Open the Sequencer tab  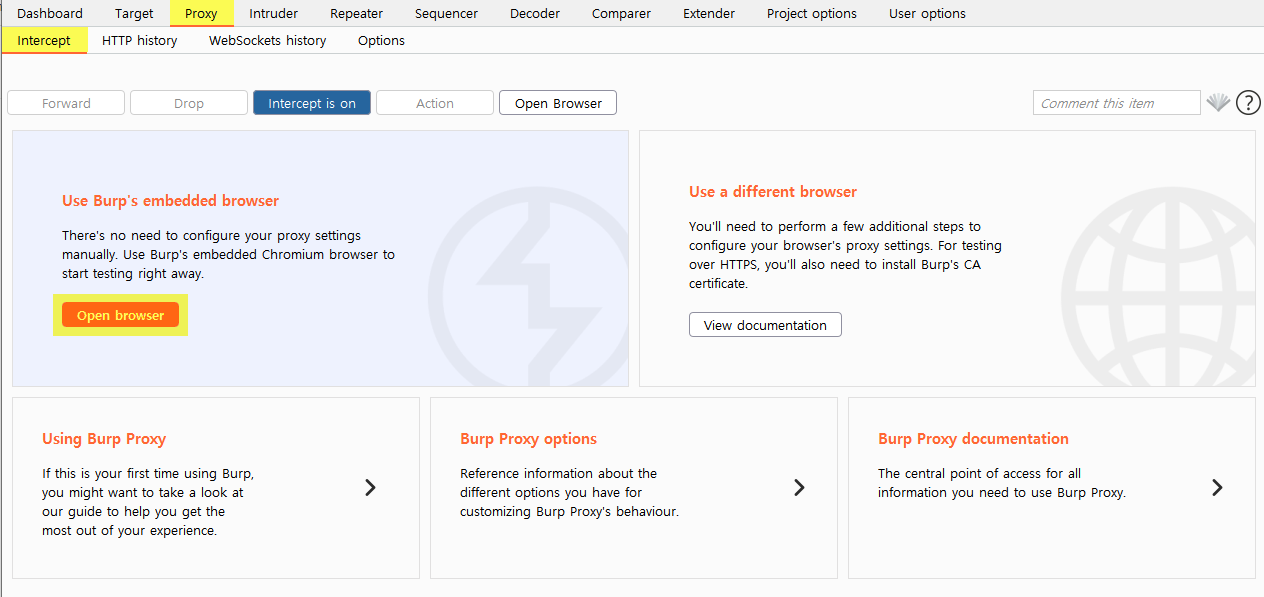coord(446,13)
